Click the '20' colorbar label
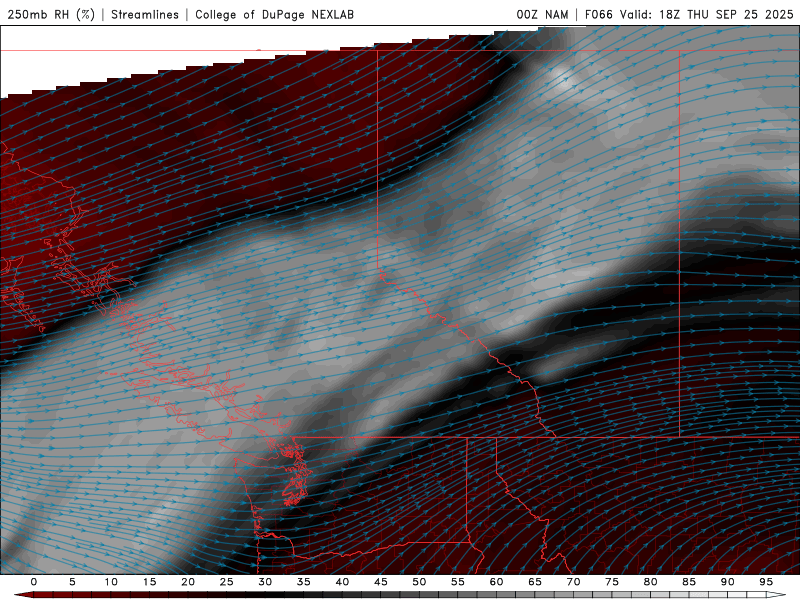The image size is (800, 600). 188,582
